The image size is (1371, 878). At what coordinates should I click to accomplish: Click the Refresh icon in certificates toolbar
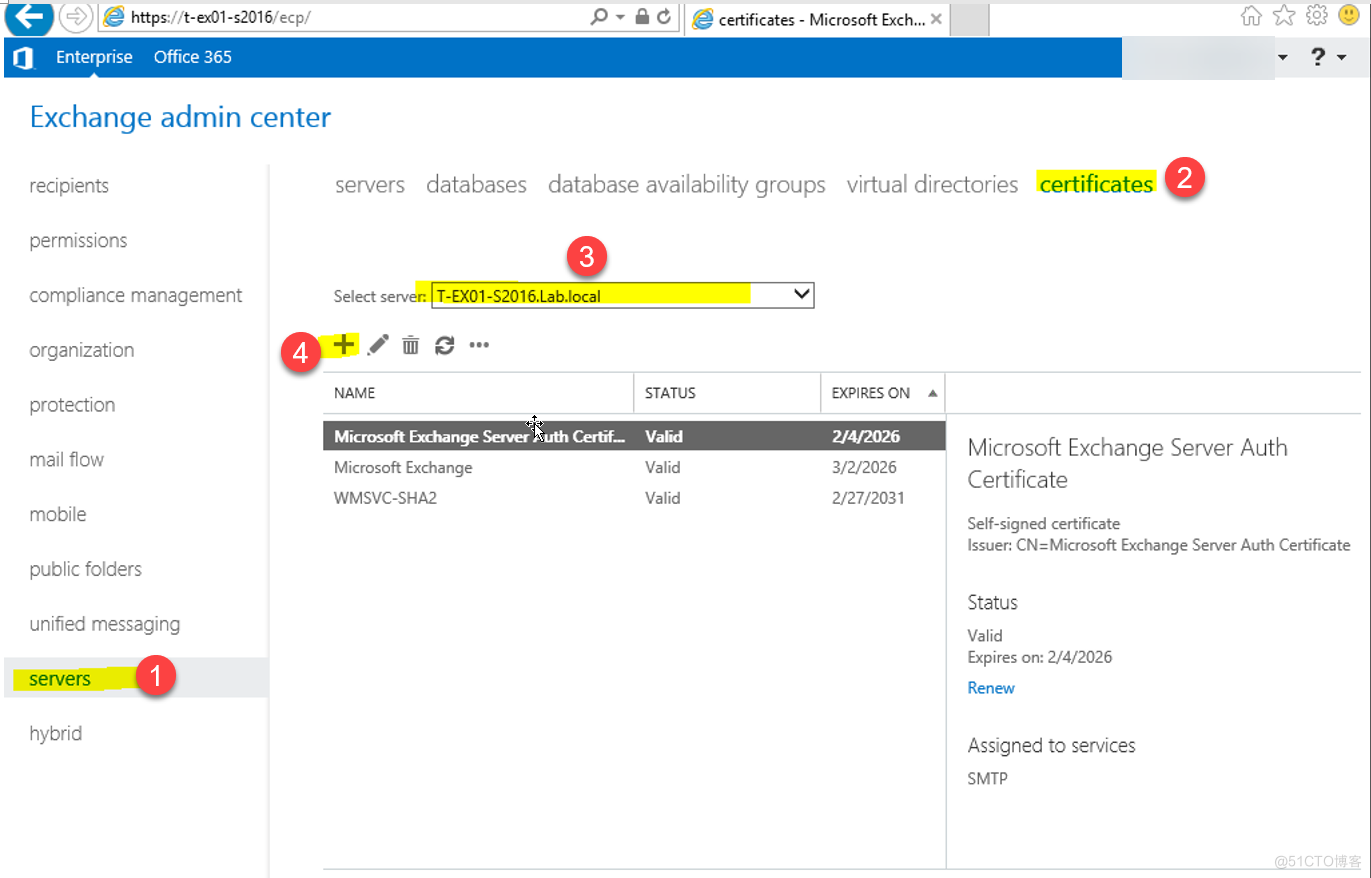coord(445,345)
